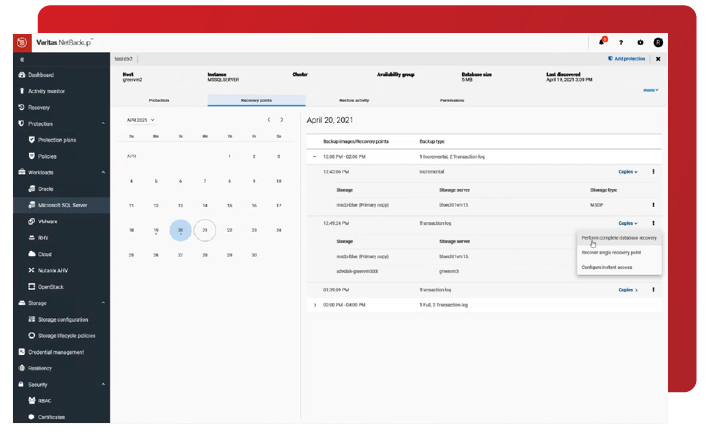Select Microsoft SQL Server workload
713x433 pixels.
click(x=61, y=205)
